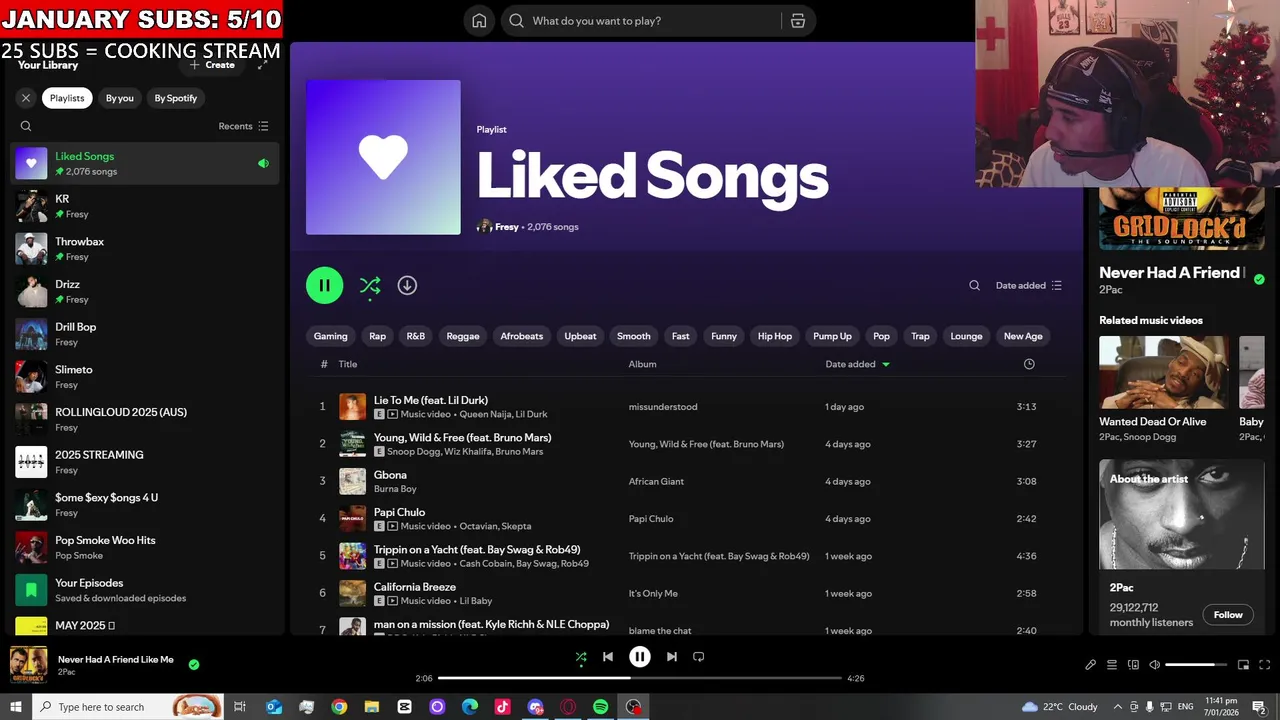Select the Rap genre filter
The image size is (1280, 720).
(377, 336)
